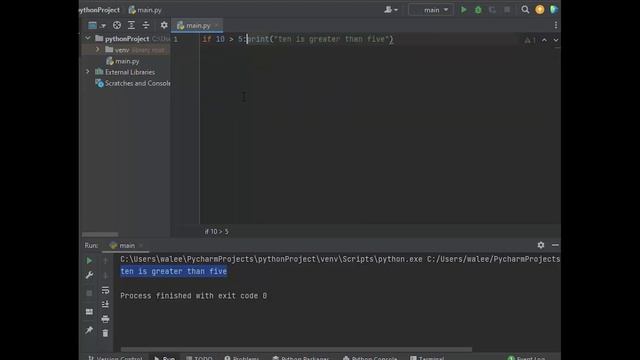Toggle Scroll to End in Run console

pos(105,304)
